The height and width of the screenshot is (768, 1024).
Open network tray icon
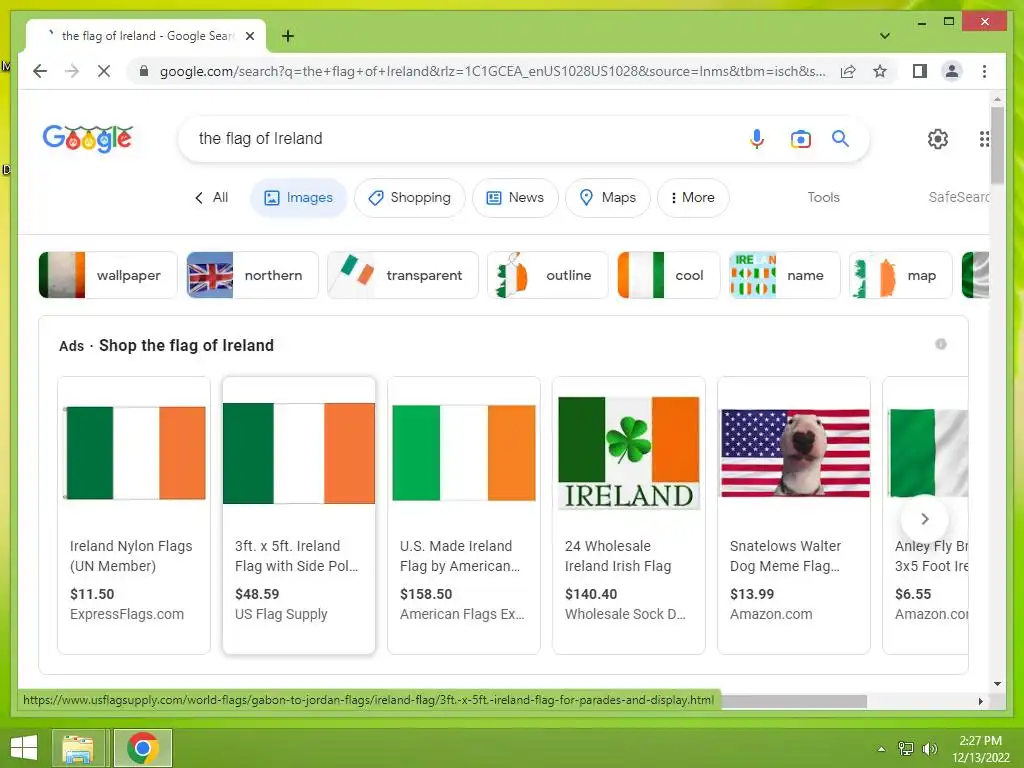[906, 749]
